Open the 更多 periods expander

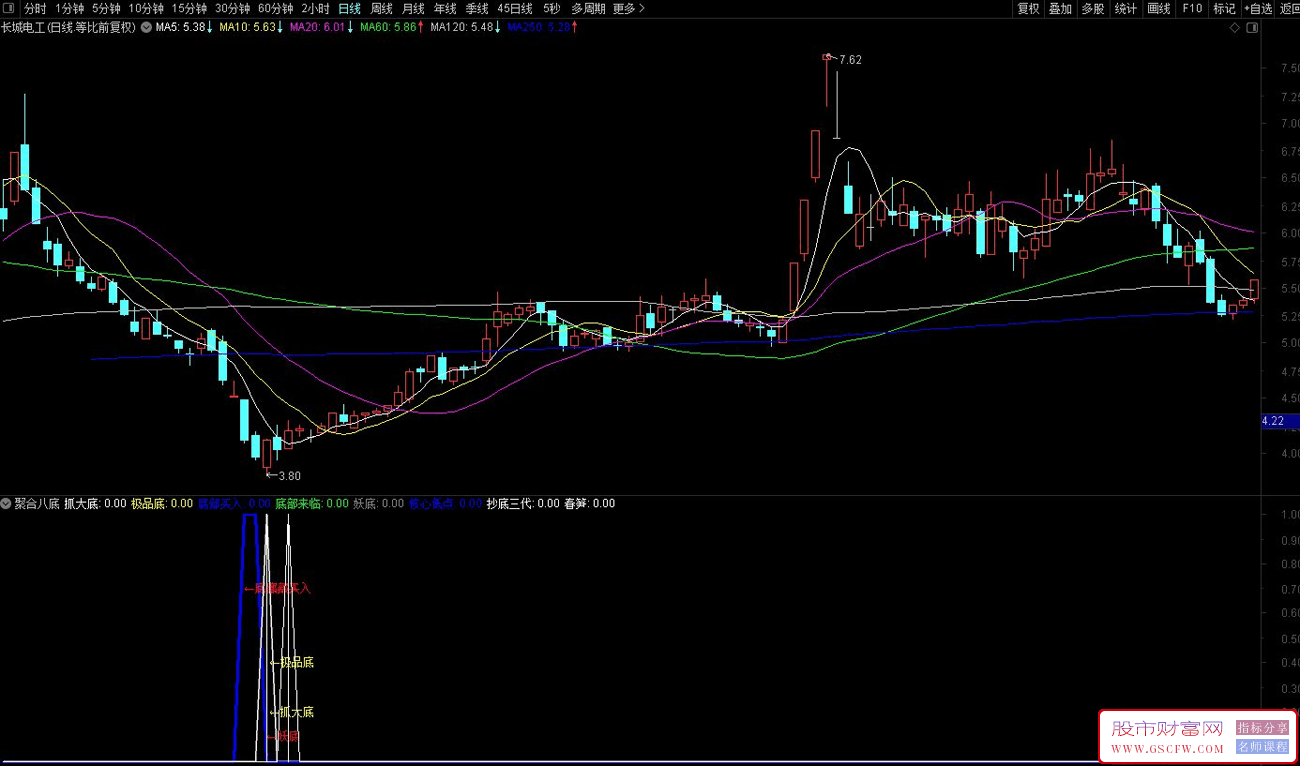628,9
